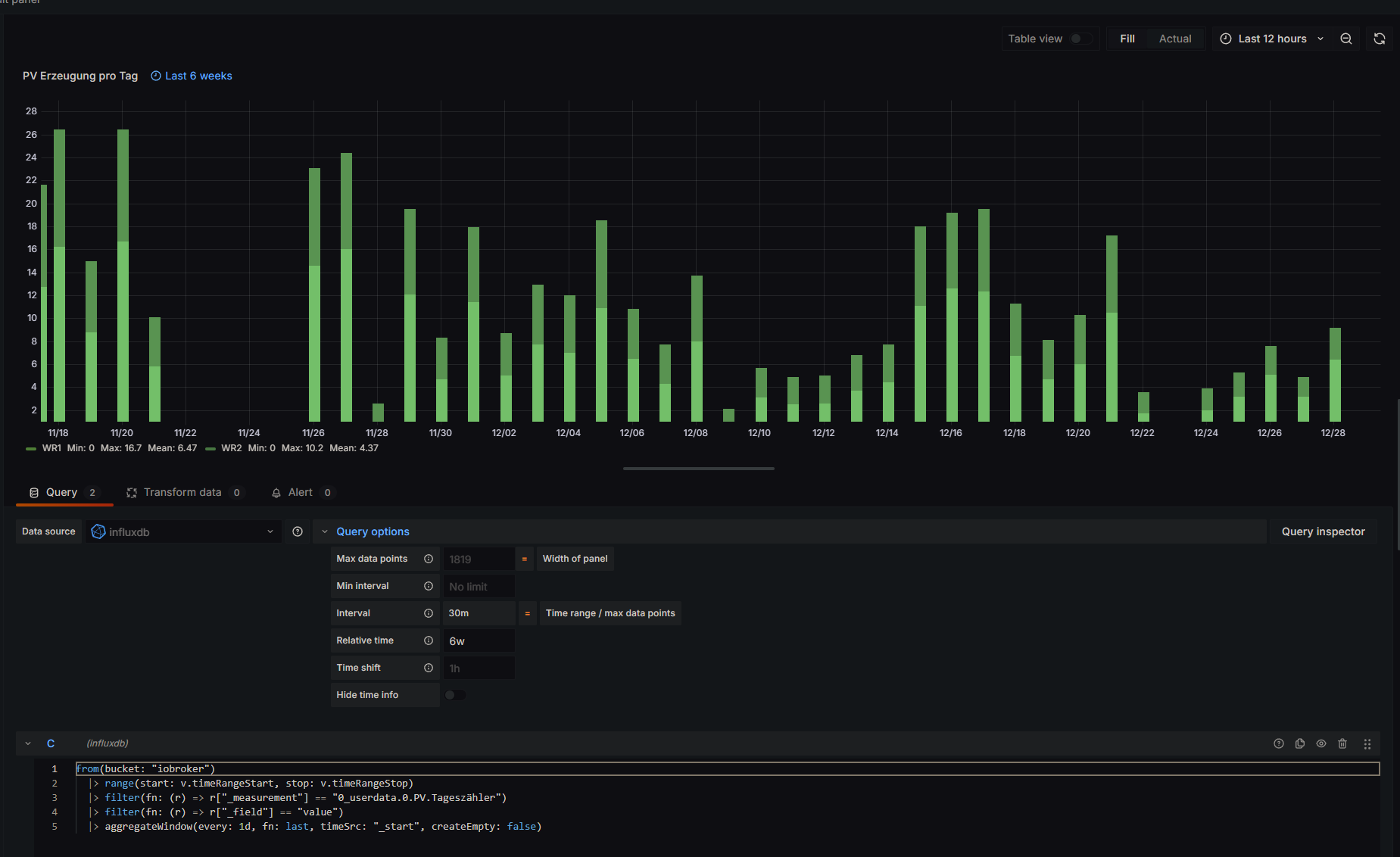Click the query name C
This screenshot has height=857, width=1400.
click(x=51, y=743)
